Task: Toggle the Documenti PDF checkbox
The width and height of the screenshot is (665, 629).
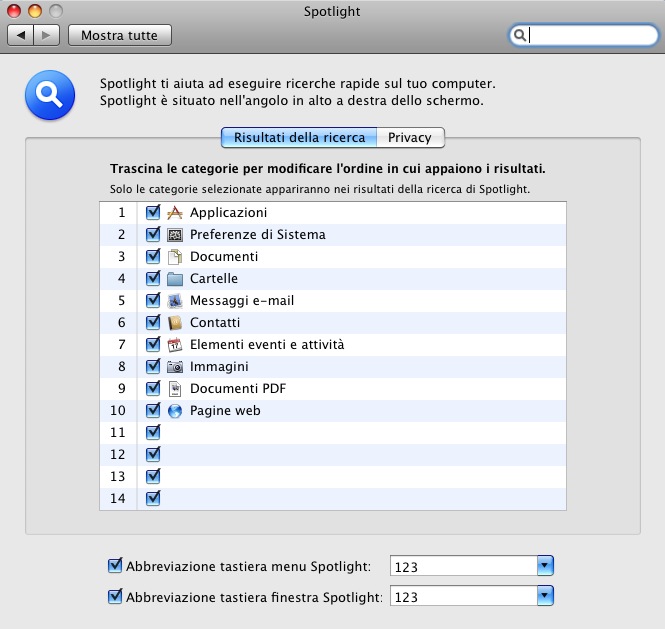Action: pos(153,389)
